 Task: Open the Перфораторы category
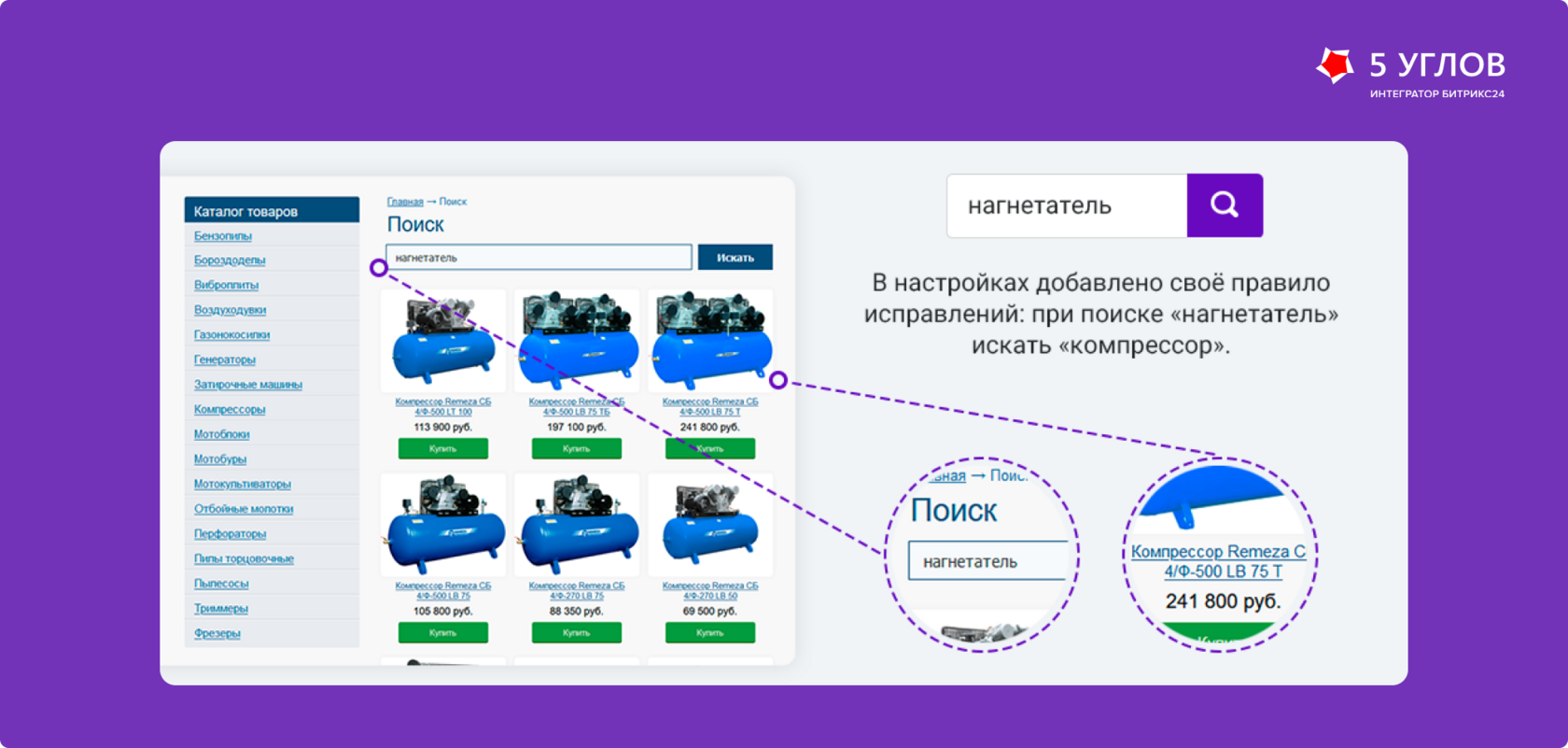(231, 534)
